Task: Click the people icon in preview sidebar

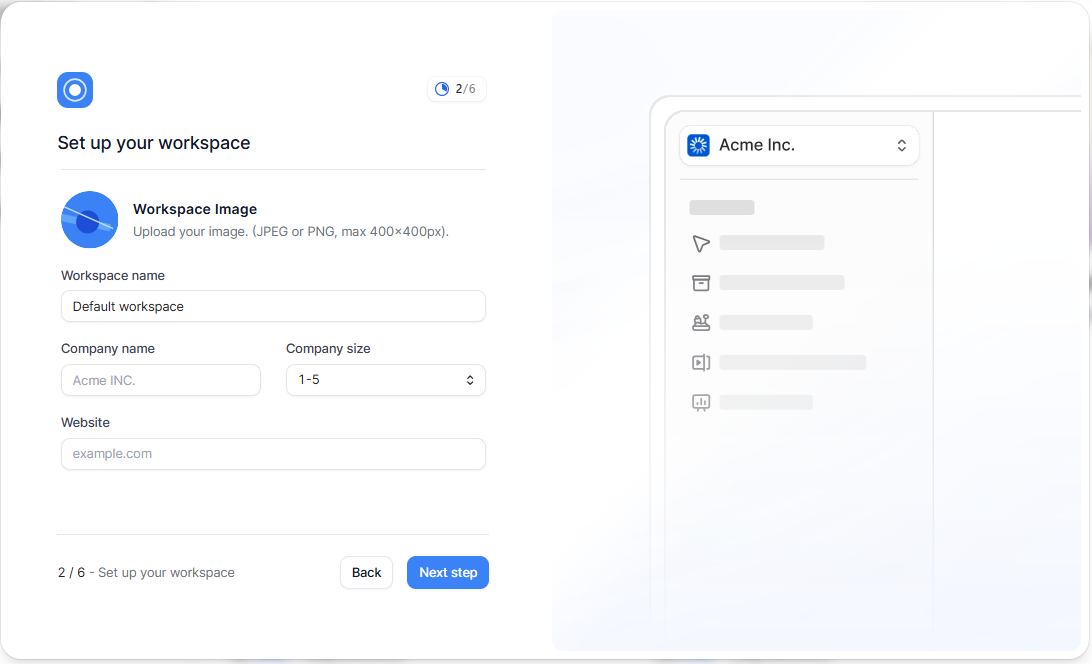Action: 701,323
